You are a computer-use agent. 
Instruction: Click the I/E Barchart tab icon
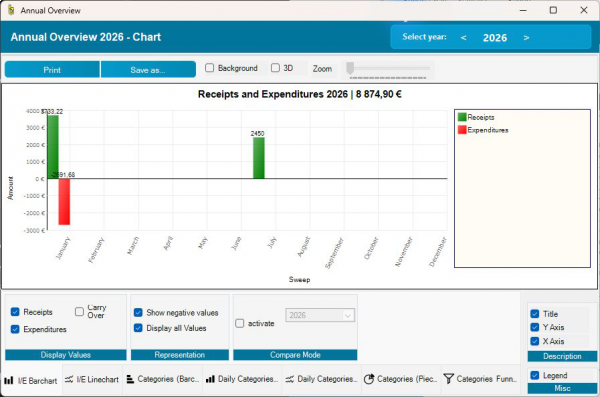(8, 381)
